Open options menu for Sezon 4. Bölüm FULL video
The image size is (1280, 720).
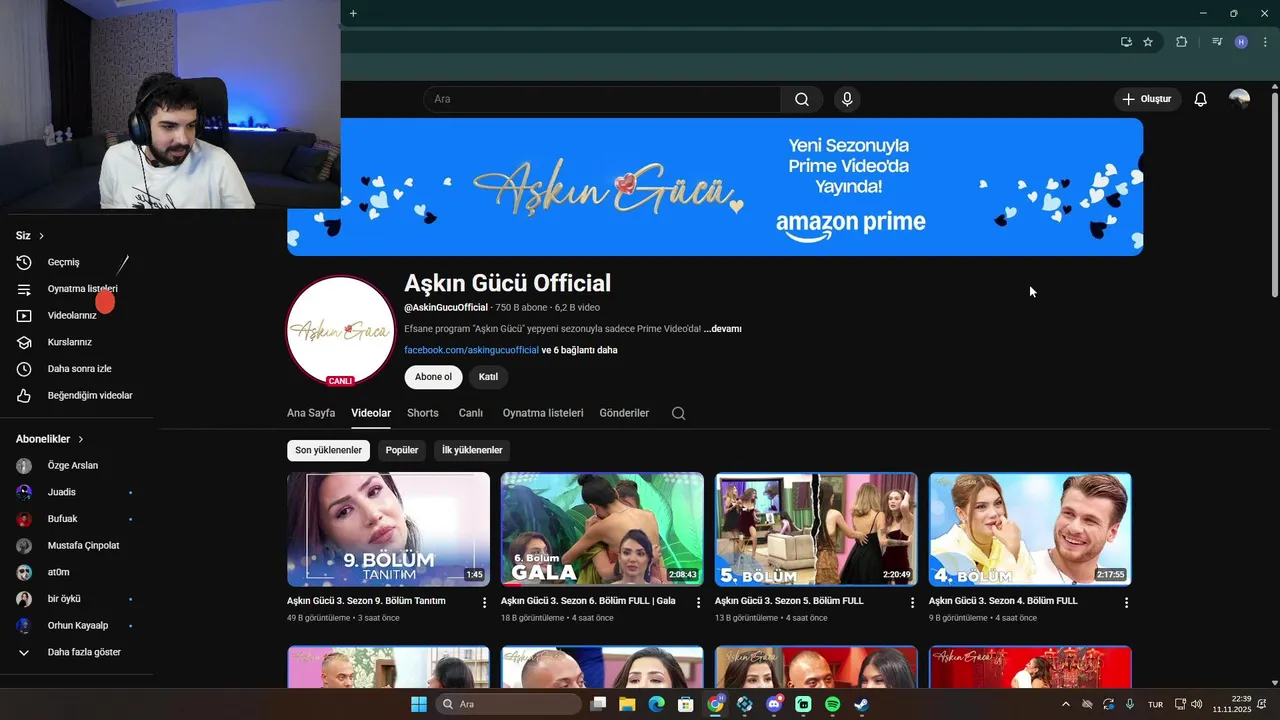(x=1126, y=602)
